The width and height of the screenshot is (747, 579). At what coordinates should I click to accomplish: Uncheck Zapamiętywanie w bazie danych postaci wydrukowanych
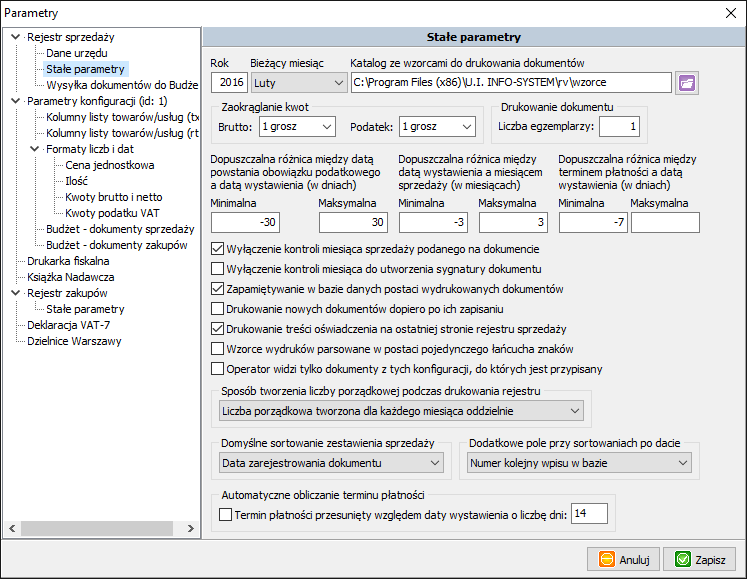point(219,289)
